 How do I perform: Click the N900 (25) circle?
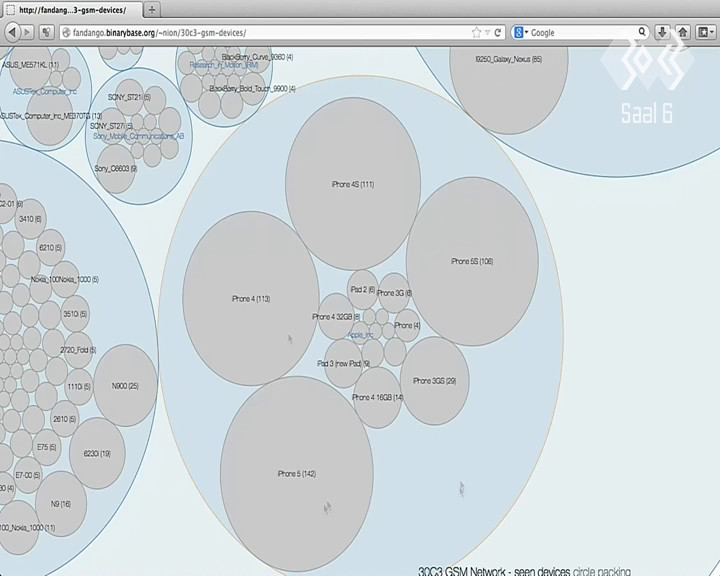[125, 386]
